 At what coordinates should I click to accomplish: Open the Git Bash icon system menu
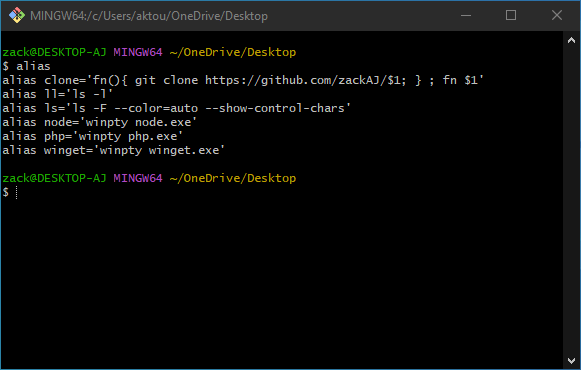point(17,16)
